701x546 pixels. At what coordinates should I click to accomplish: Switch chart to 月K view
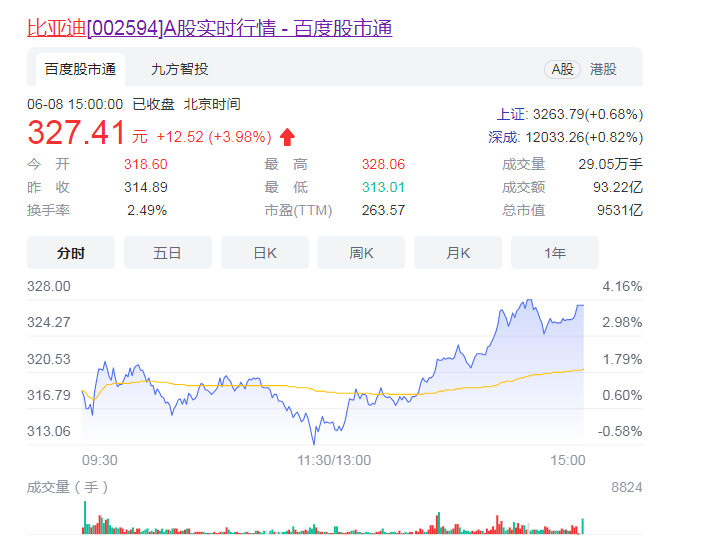click(x=458, y=253)
